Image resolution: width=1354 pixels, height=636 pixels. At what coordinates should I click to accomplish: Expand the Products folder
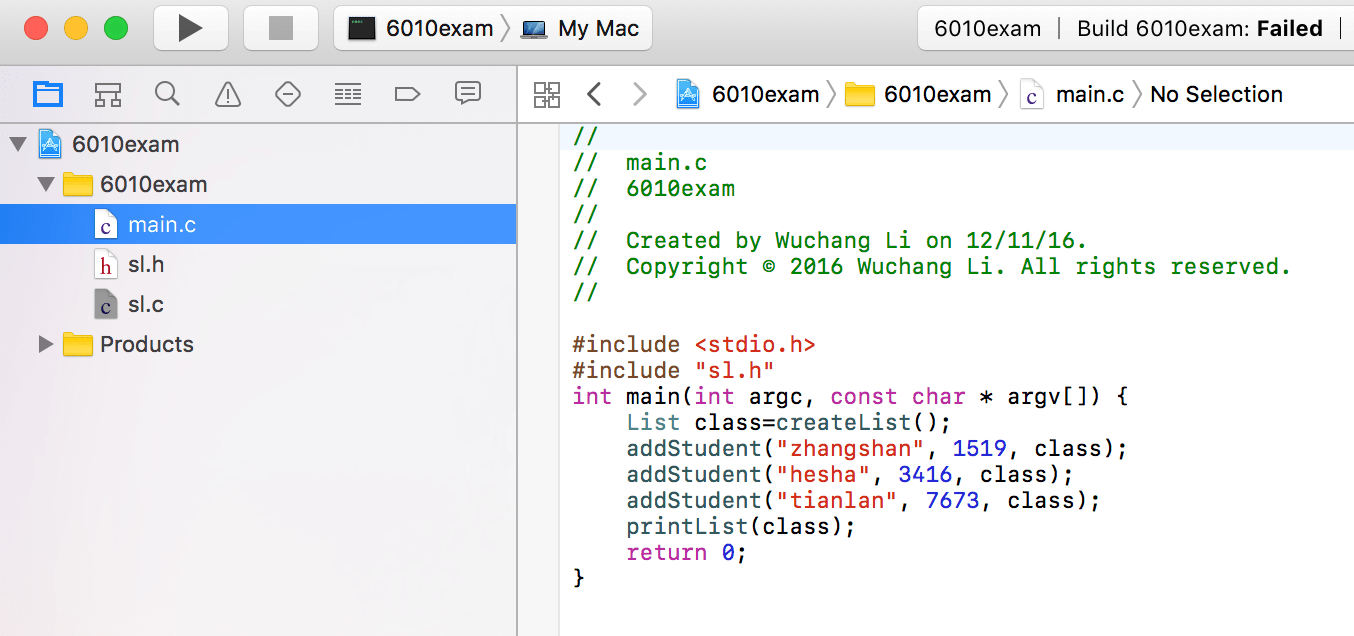pos(44,344)
